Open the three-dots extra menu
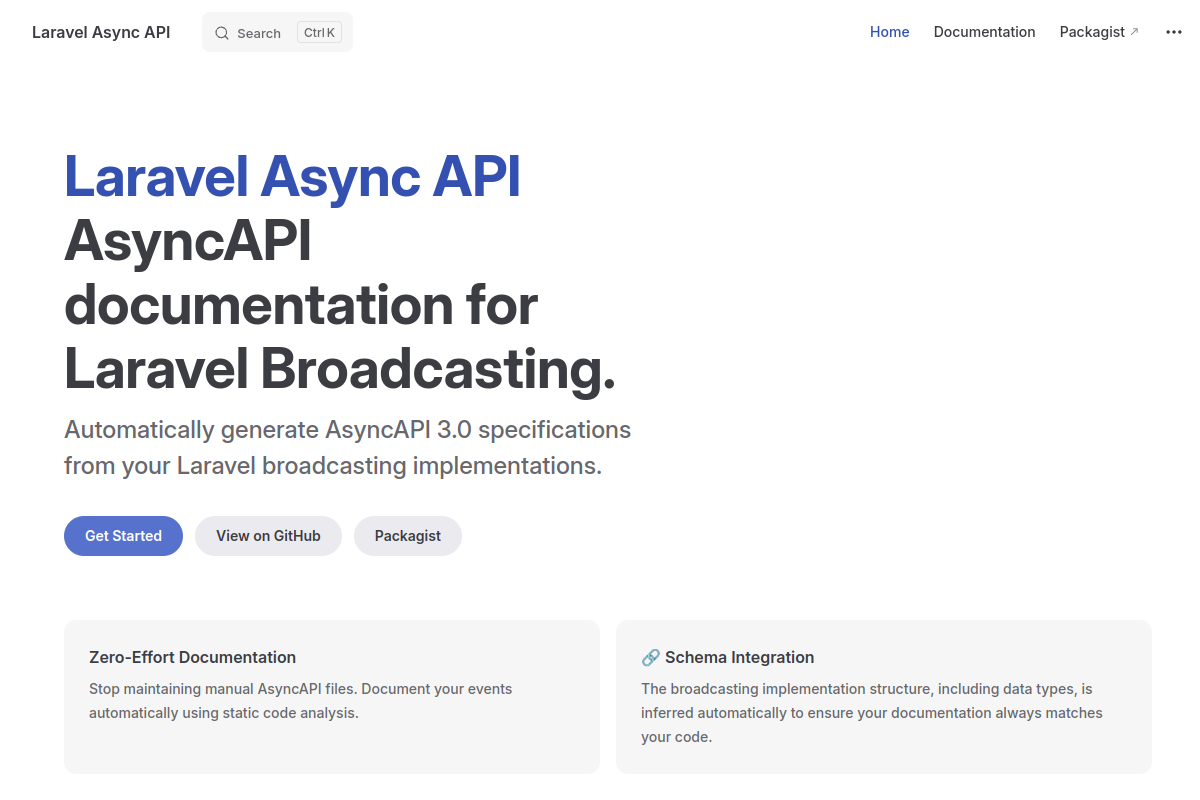Viewport: 1200px width, 800px height. click(x=1174, y=32)
